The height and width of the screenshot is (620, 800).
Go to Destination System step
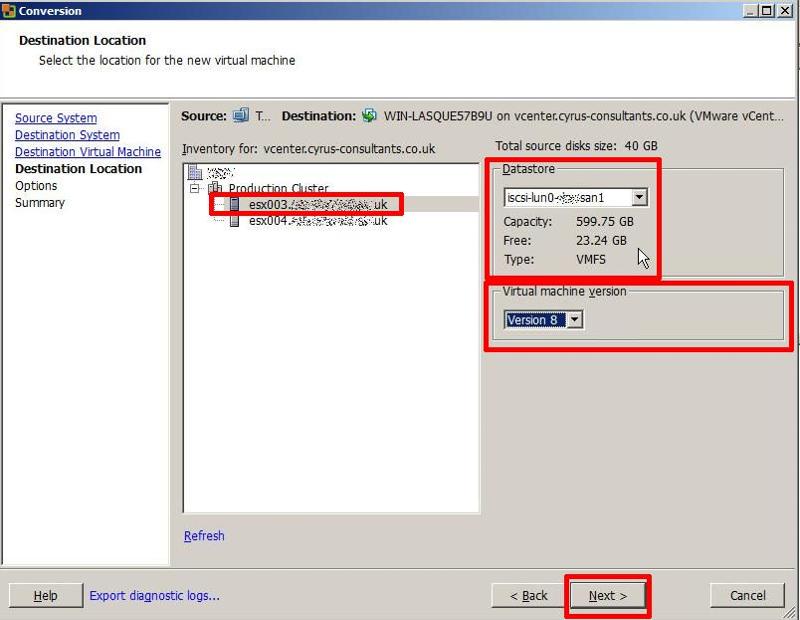pyautogui.click(x=67, y=135)
